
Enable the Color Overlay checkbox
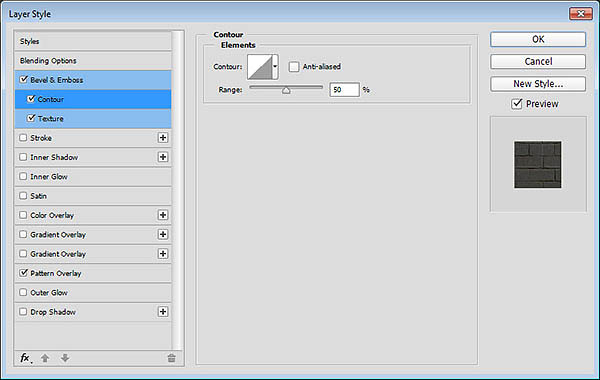coord(23,215)
